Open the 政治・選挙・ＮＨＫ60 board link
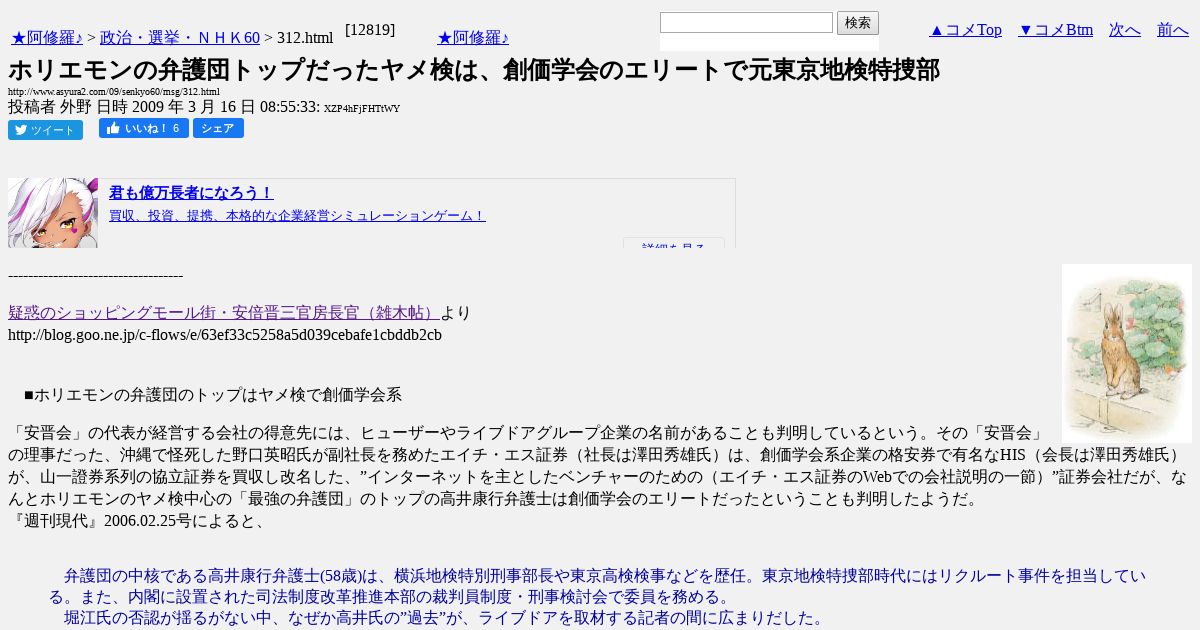 pos(180,38)
